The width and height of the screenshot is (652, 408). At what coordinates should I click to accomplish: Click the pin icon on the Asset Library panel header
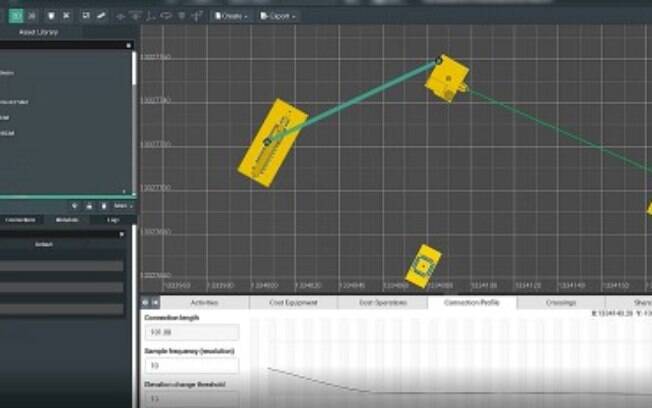(128, 45)
